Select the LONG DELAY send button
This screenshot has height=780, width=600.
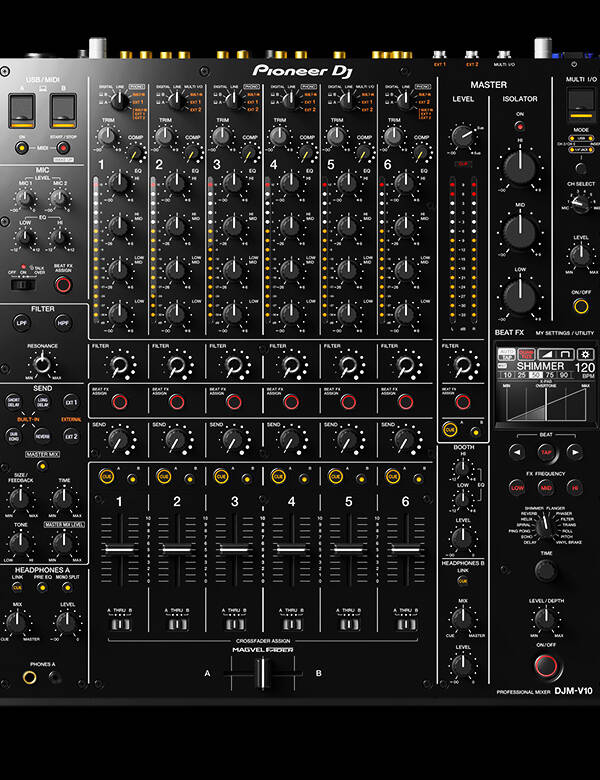pos(42,402)
